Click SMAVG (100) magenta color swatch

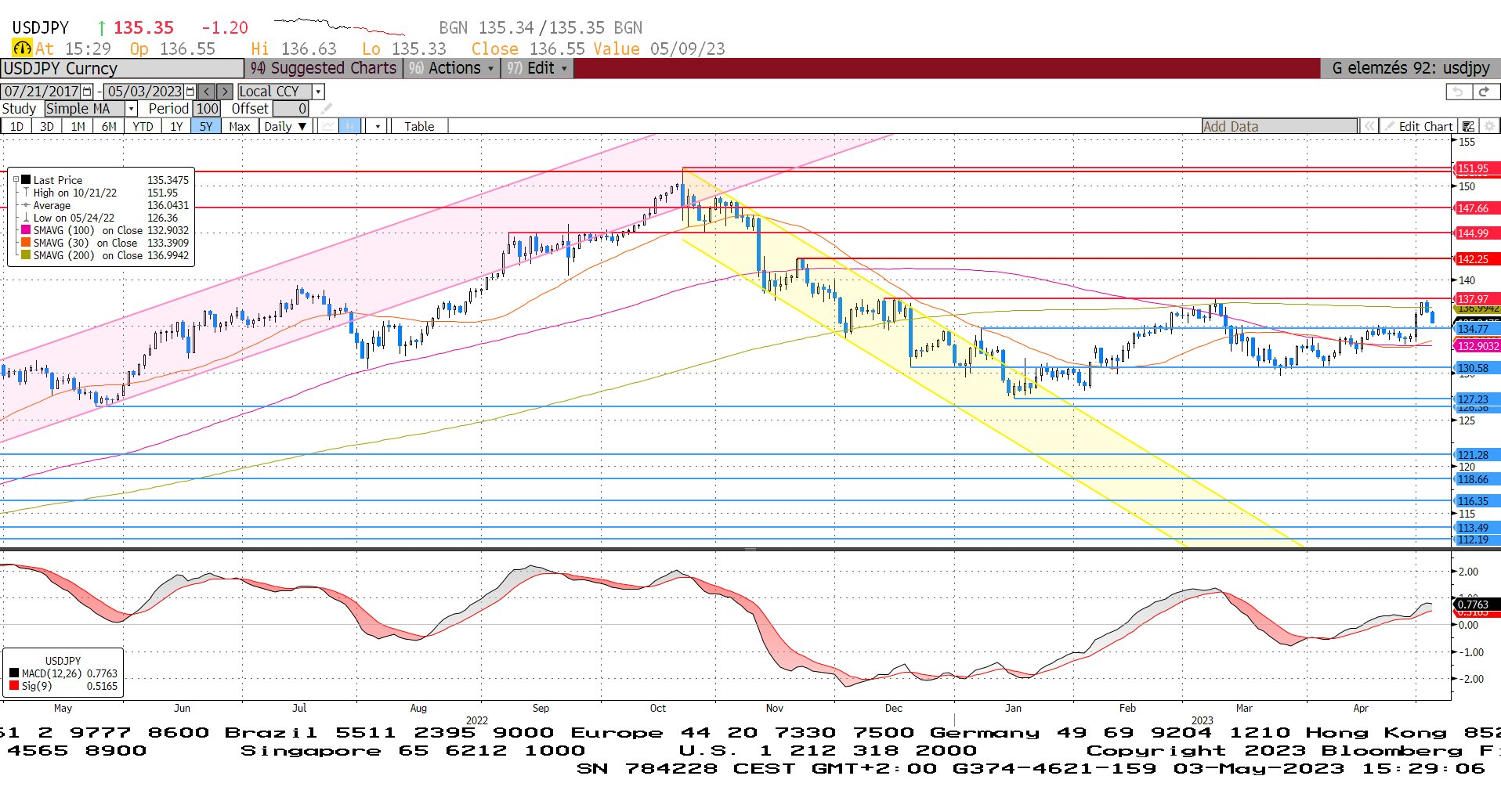[26, 230]
